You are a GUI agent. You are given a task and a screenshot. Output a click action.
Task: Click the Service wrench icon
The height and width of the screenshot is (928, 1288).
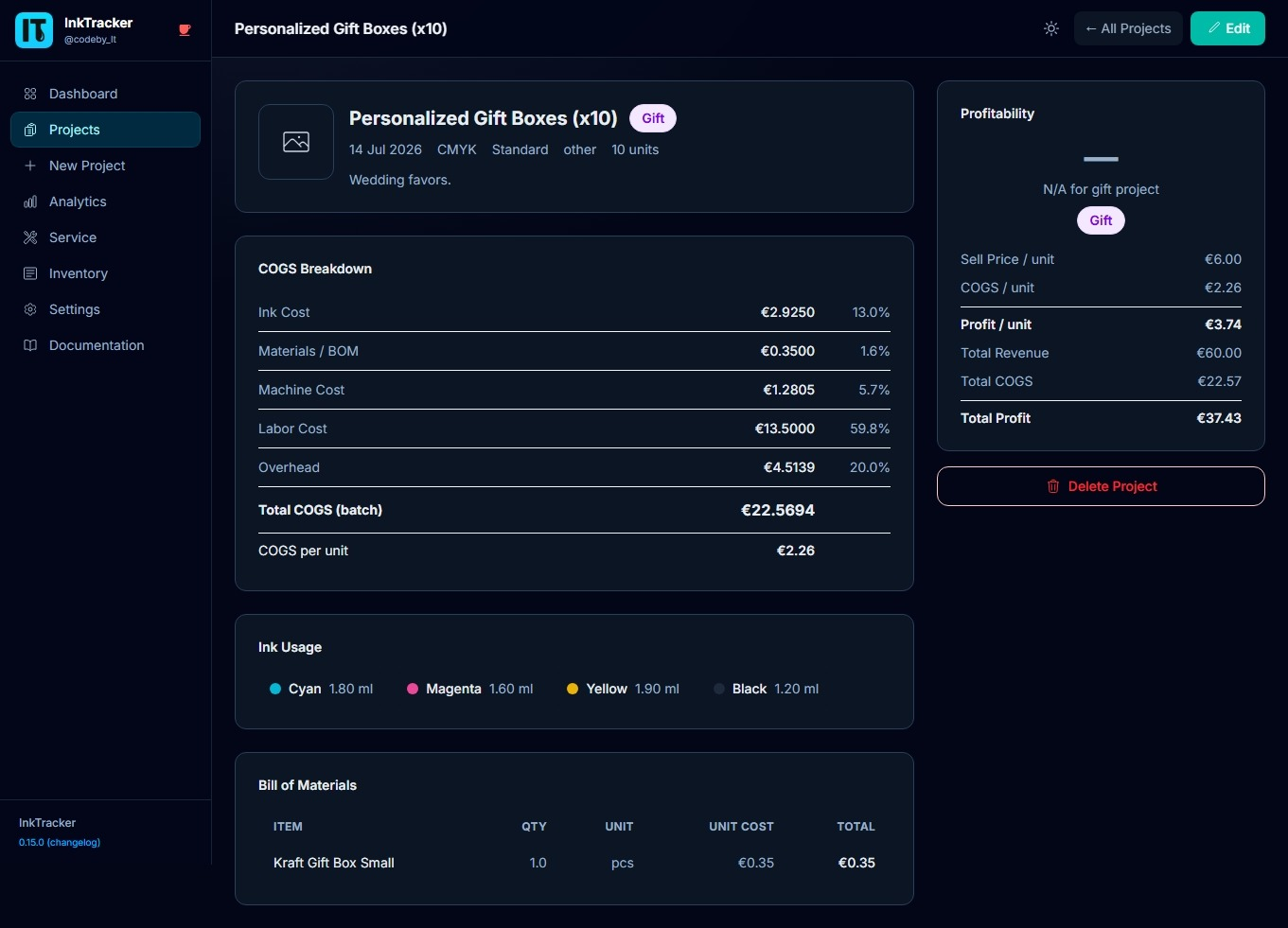[30, 237]
